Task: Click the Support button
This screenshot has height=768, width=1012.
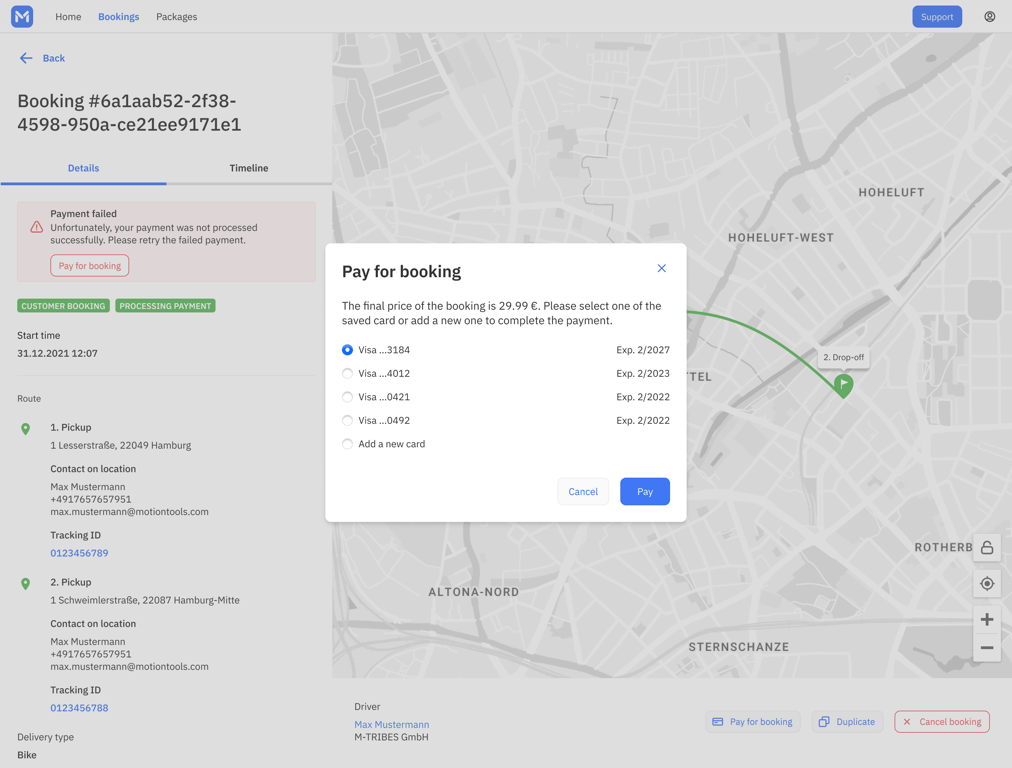Action: click(937, 17)
